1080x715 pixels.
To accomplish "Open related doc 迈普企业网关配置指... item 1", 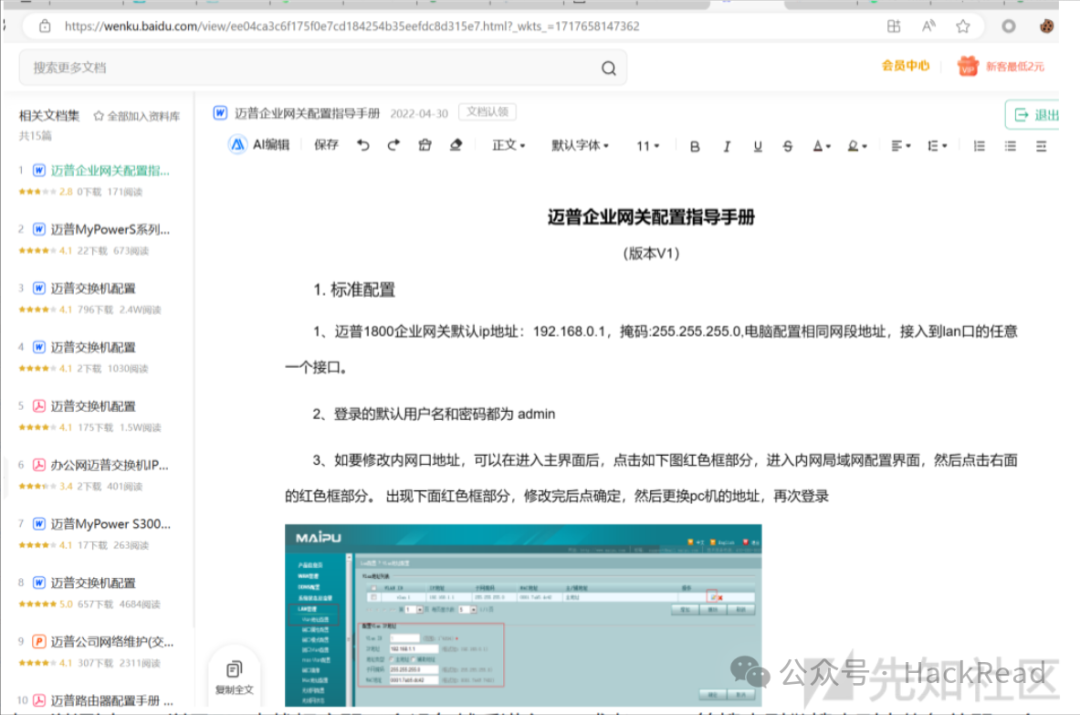I will [x=110, y=170].
